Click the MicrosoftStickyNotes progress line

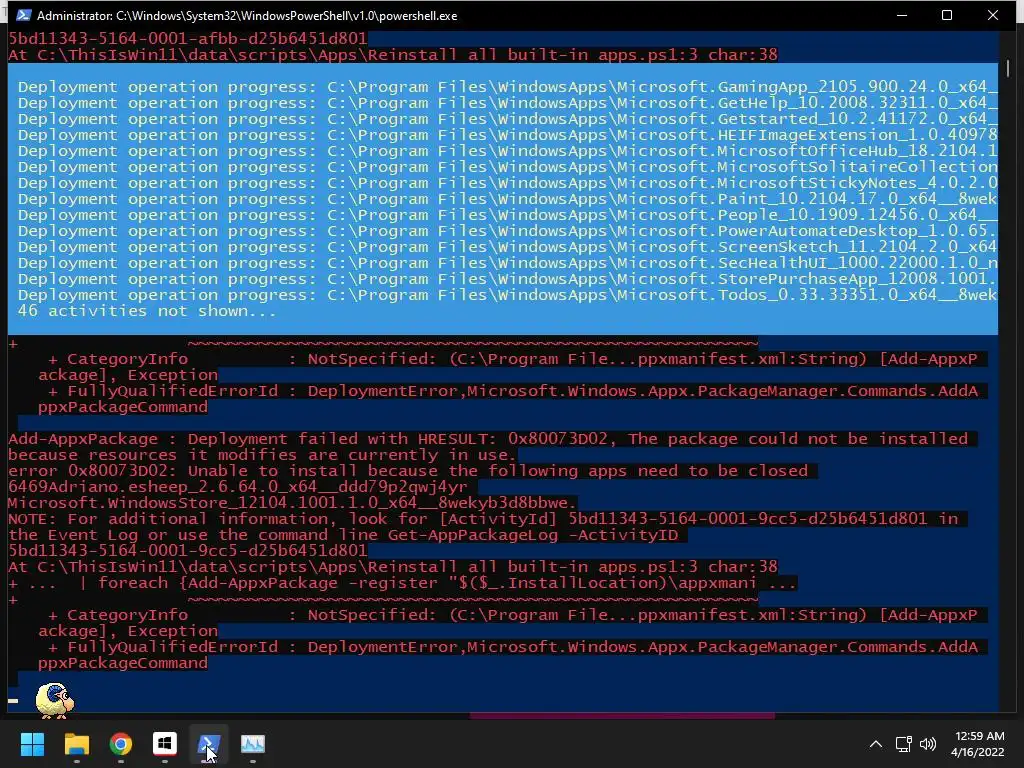507,183
